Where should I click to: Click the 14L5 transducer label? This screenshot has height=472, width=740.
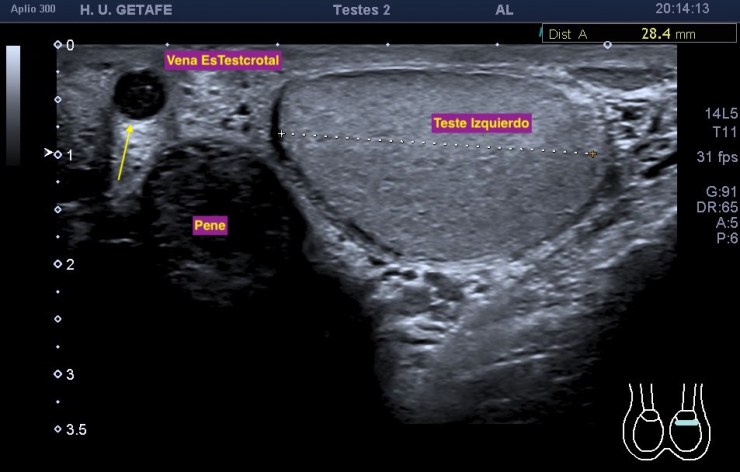coord(721,115)
